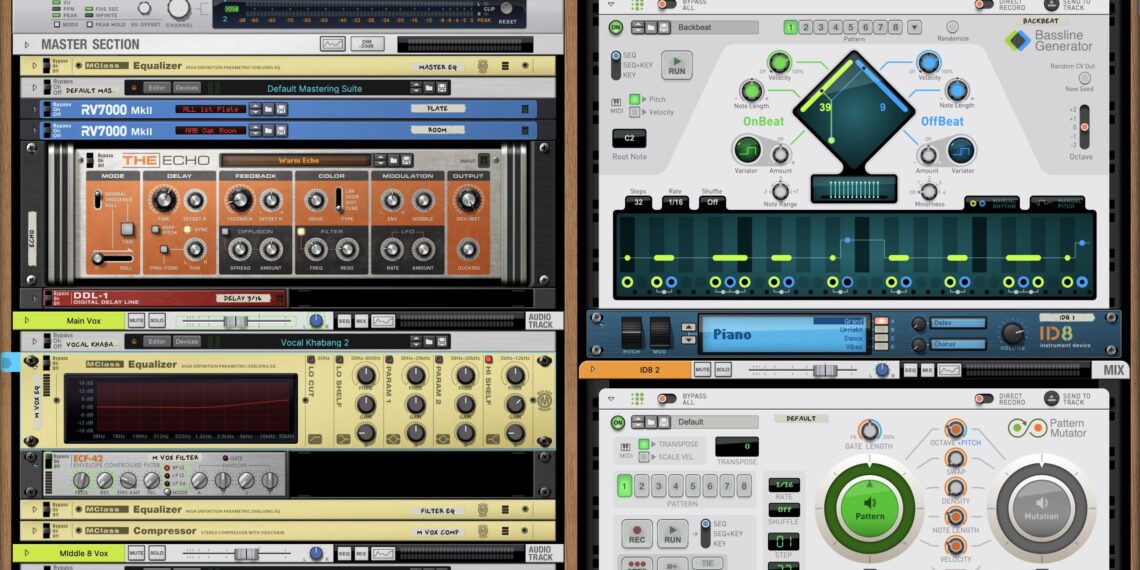Image resolution: width=1140 pixels, height=570 pixels.
Task: Open the Bassline Generator patch browser folder
Action: [650, 28]
